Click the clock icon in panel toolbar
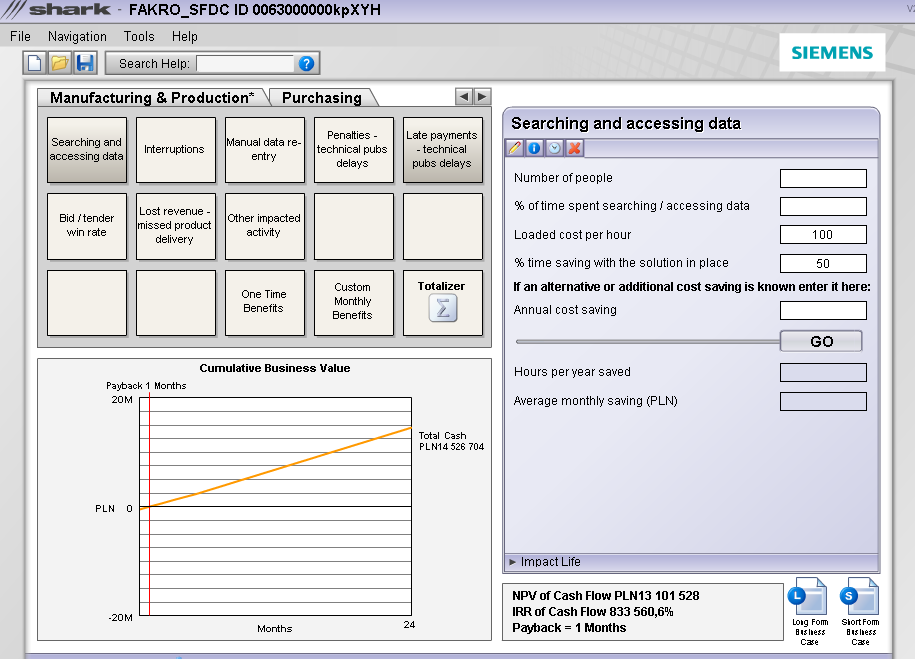This screenshot has width=915, height=659. tap(554, 148)
